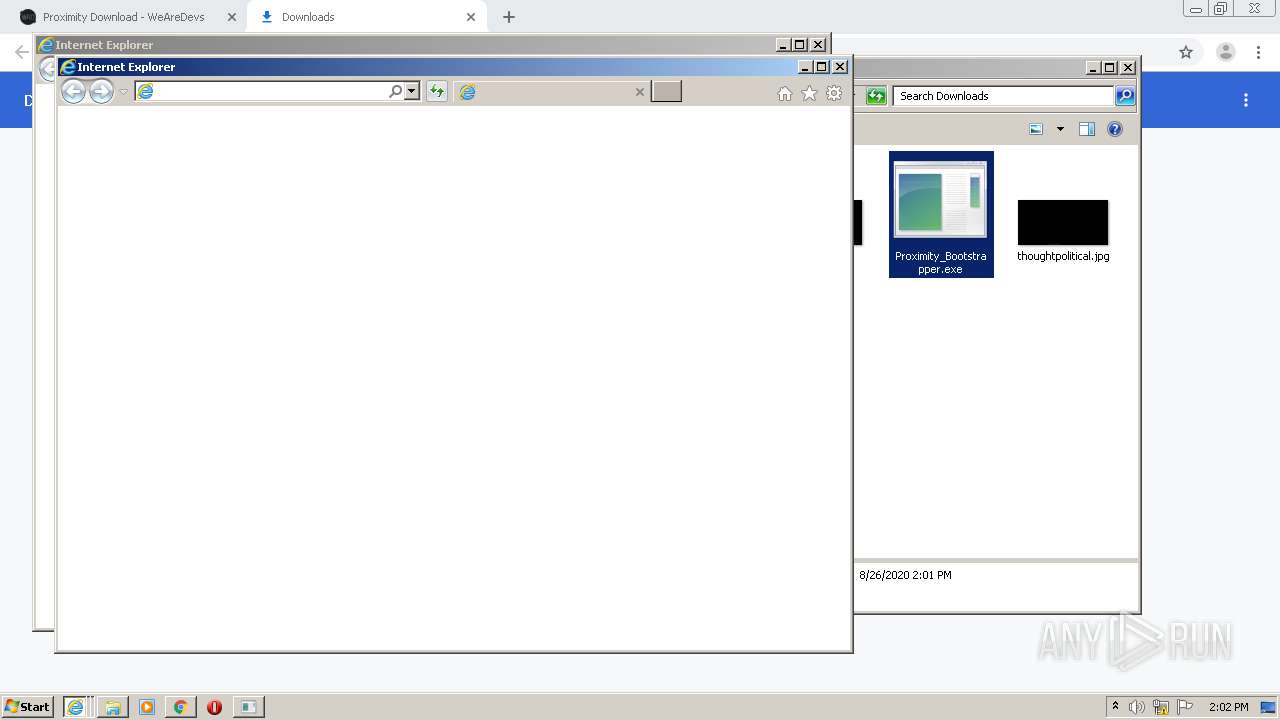Image resolution: width=1280 pixels, height=720 pixels.
Task: Open the Internet Explorer Home page icon
Action: tap(785, 93)
